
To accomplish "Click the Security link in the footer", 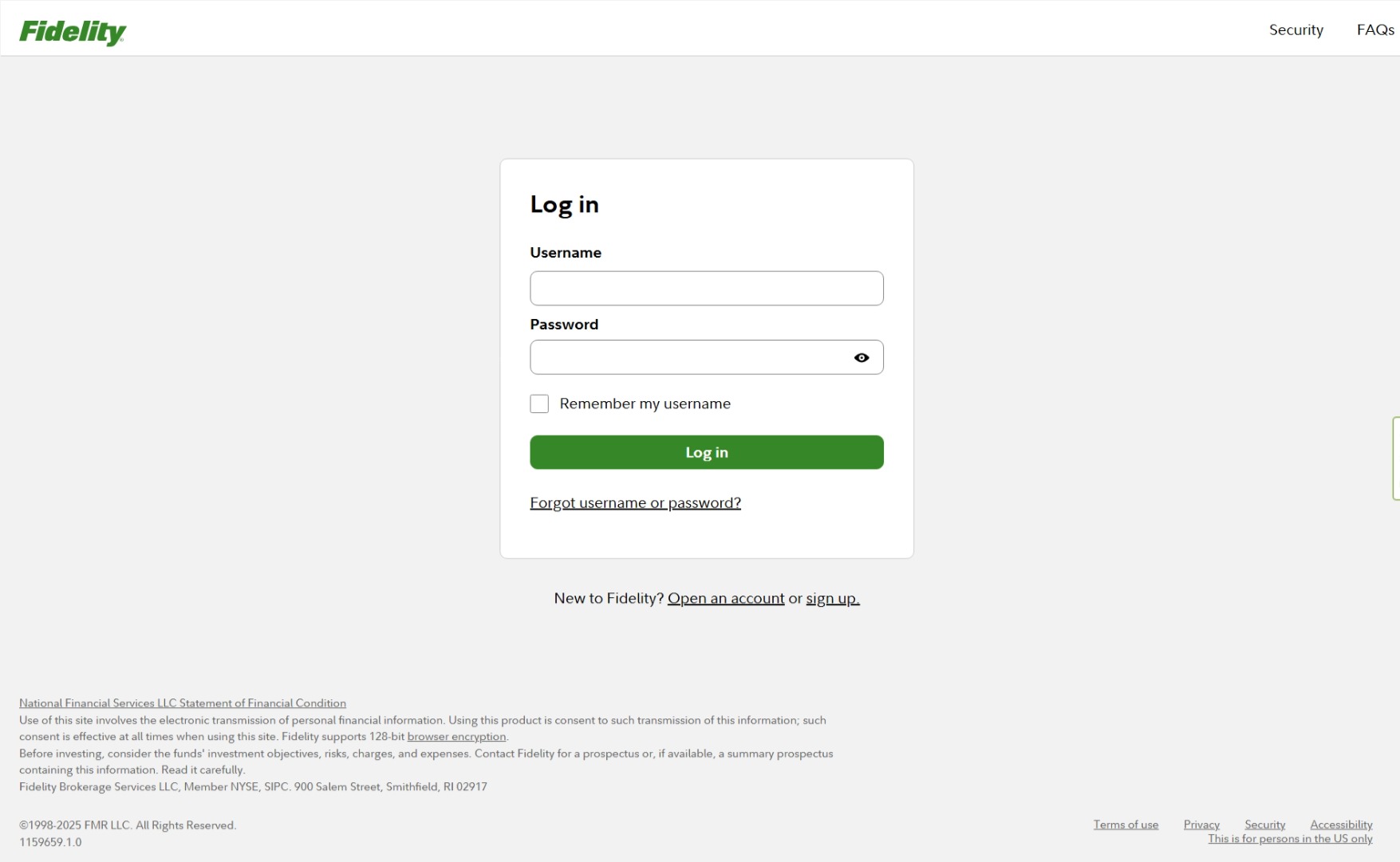I will (1265, 825).
